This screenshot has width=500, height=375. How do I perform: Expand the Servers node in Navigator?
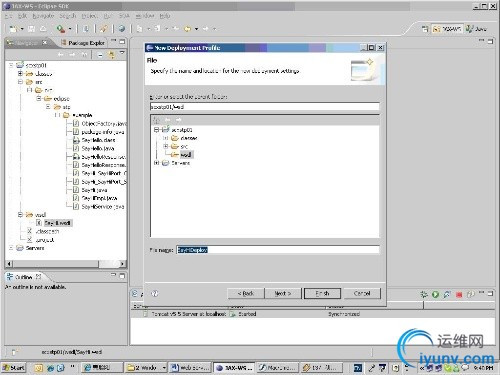[x=11, y=248]
